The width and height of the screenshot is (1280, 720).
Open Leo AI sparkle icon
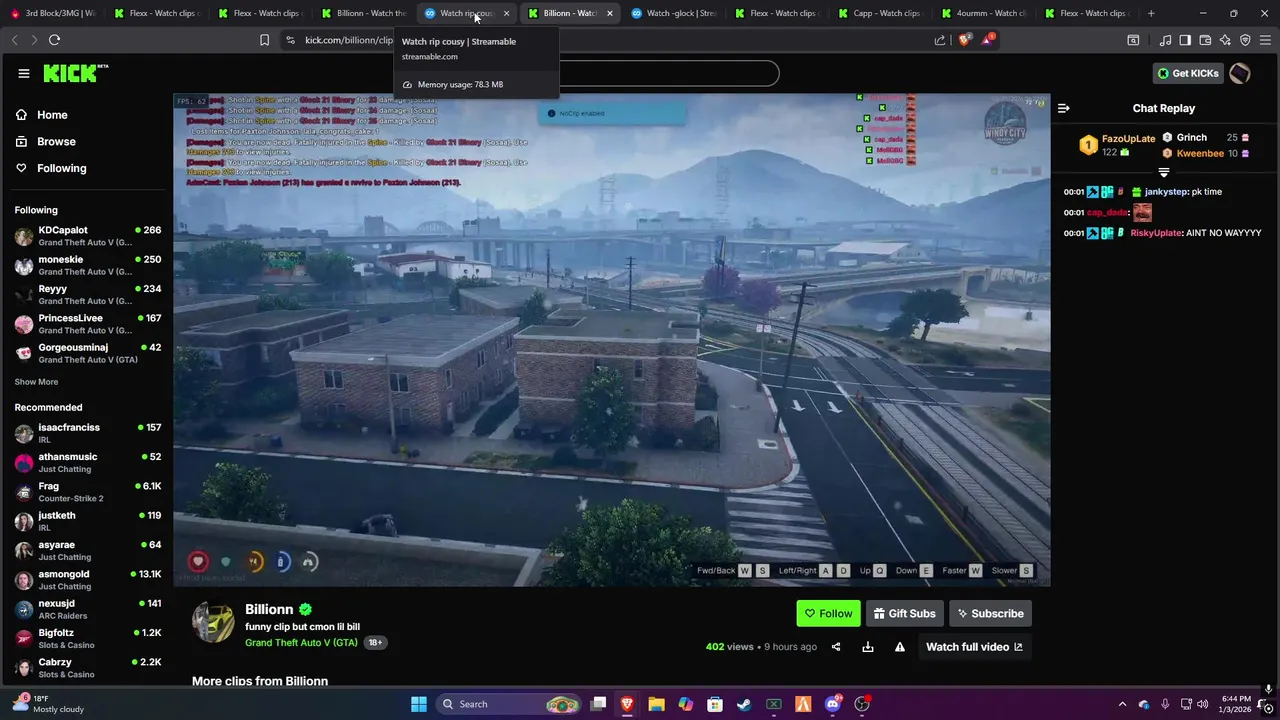(x=1225, y=40)
